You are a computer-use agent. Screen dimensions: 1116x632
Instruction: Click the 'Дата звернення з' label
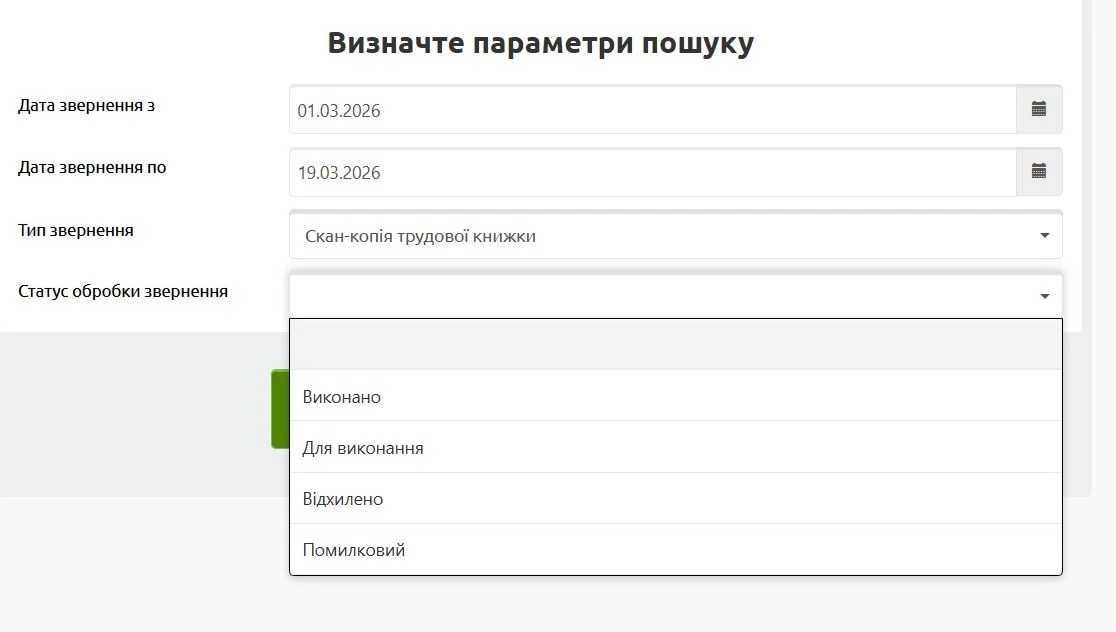coord(86,105)
